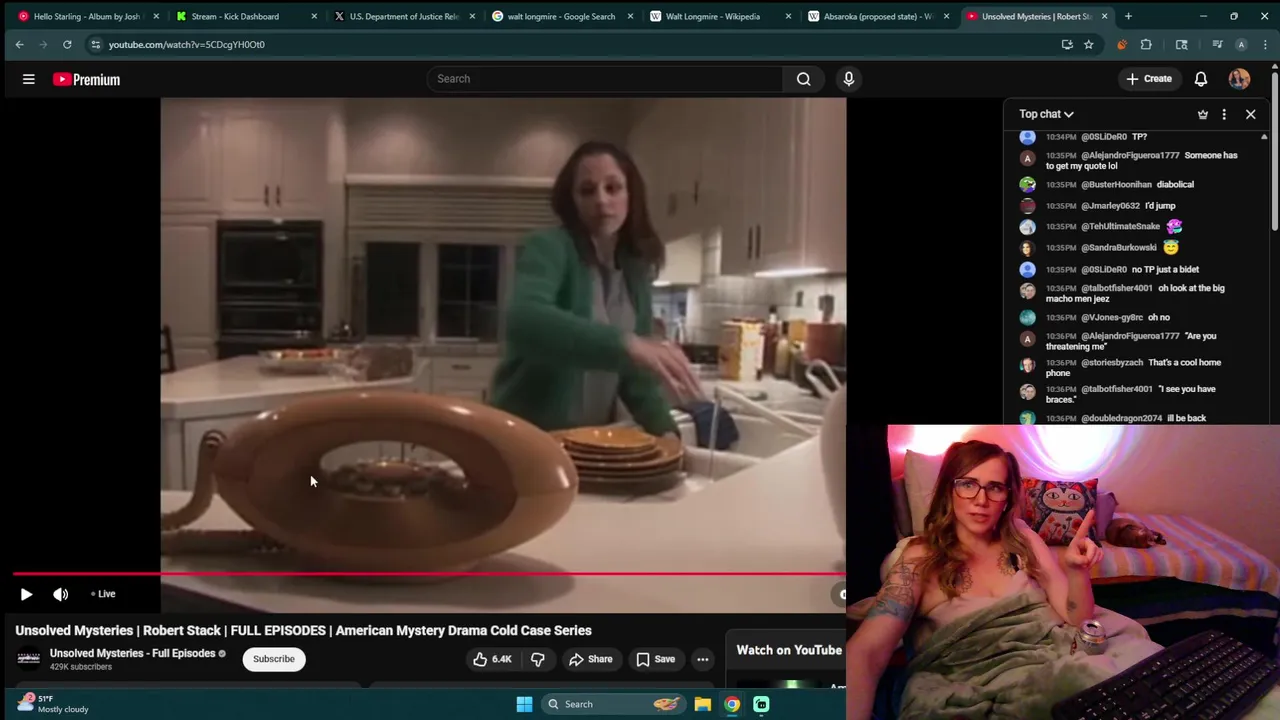Viewport: 1280px width, 720px height.
Task: Open more actions ellipsis under video
Action: tap(703, 659)
